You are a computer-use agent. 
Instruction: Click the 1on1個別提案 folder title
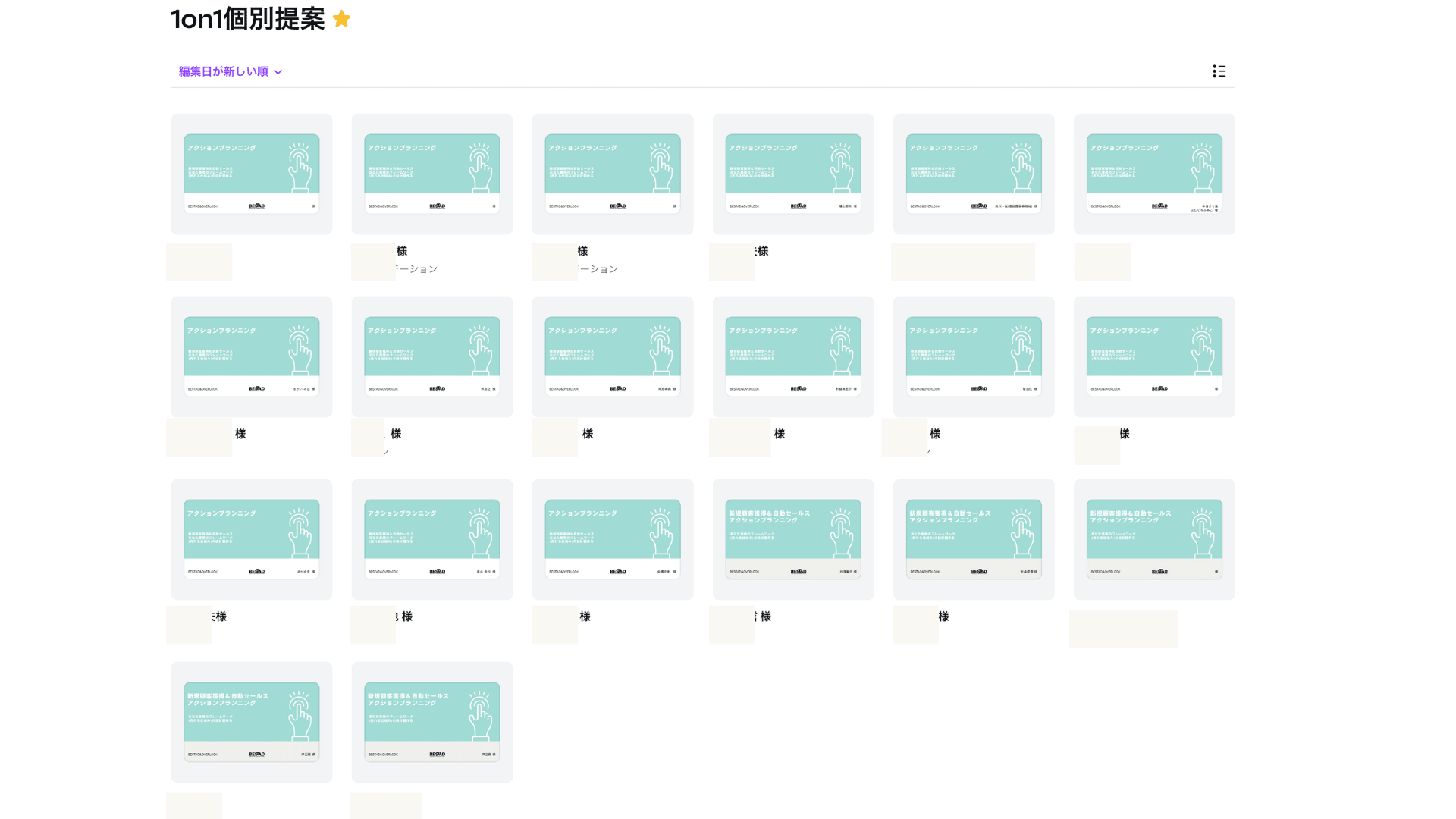247,19
